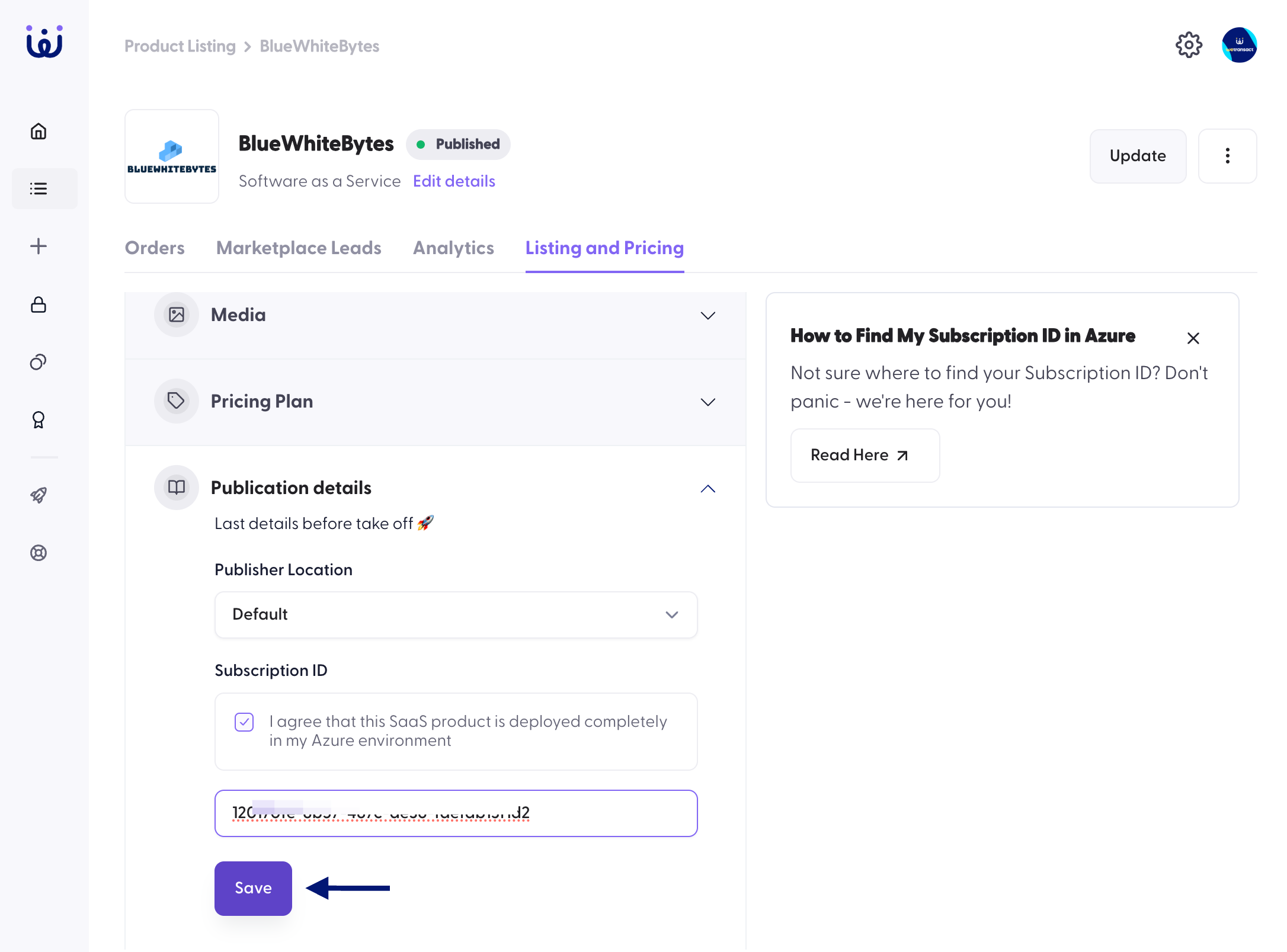Open settings gear icon
The image size is (1287, 952).
click(1189, 45)
